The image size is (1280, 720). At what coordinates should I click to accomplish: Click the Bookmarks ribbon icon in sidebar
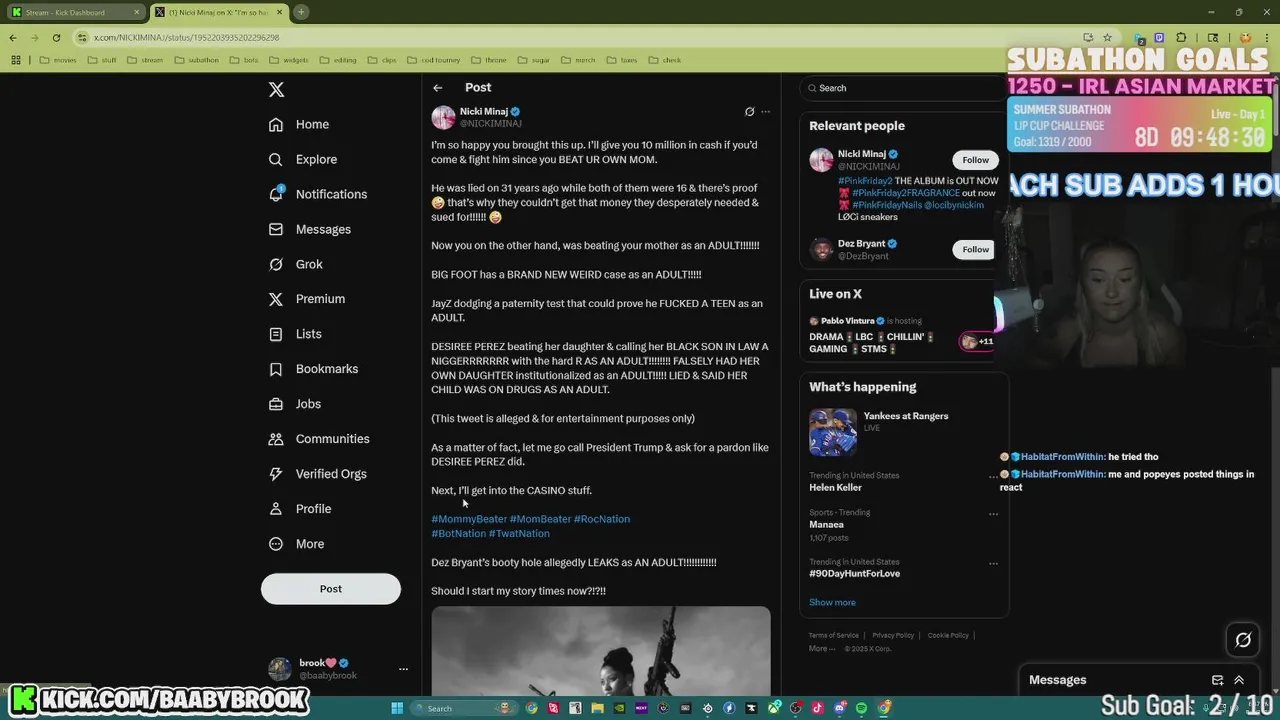276,369
